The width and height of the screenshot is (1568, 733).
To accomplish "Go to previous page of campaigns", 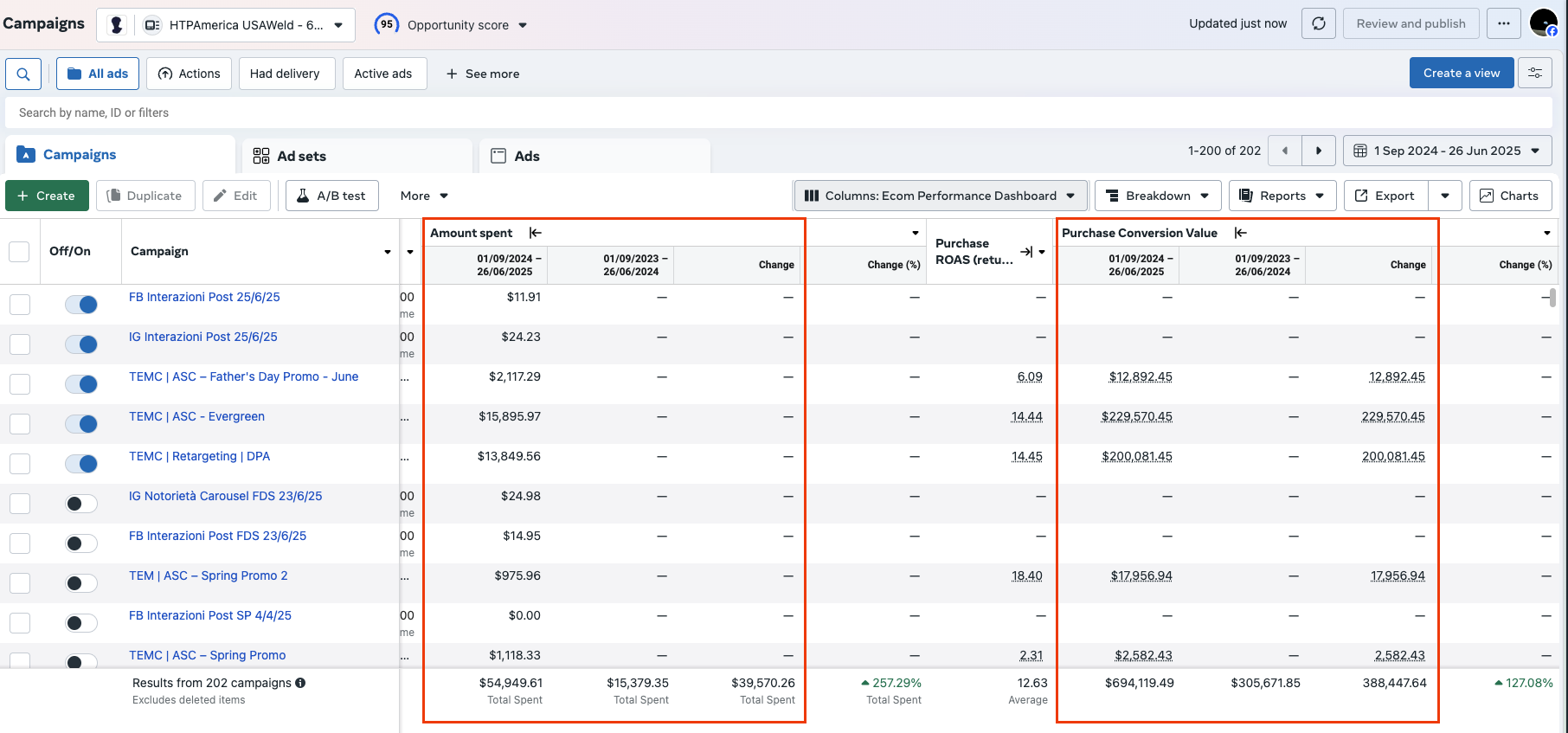I will (1285, 151).
